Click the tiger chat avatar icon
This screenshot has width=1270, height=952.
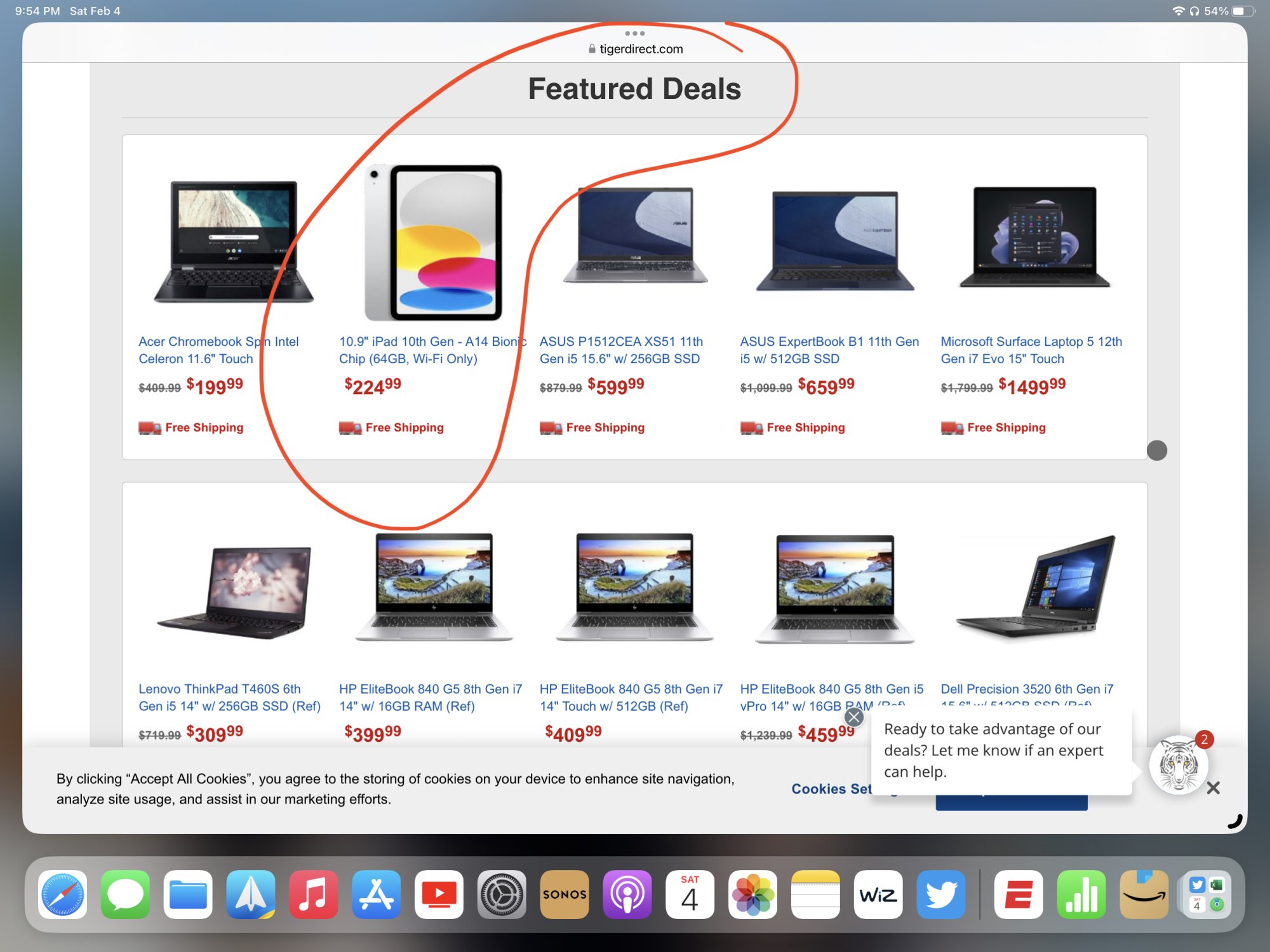tap(1178, 765)
